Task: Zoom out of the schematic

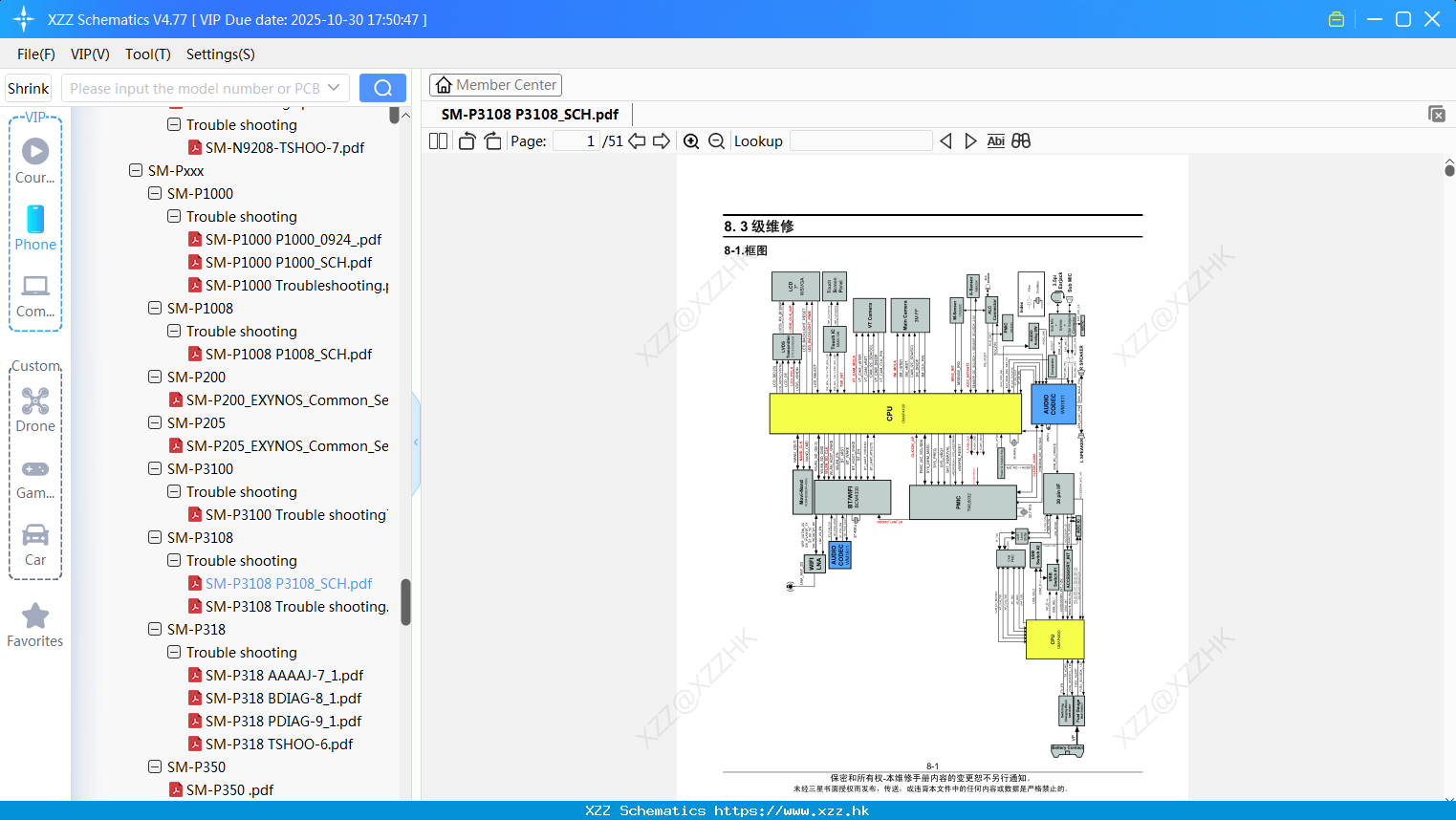Action: tap(717, 140)
